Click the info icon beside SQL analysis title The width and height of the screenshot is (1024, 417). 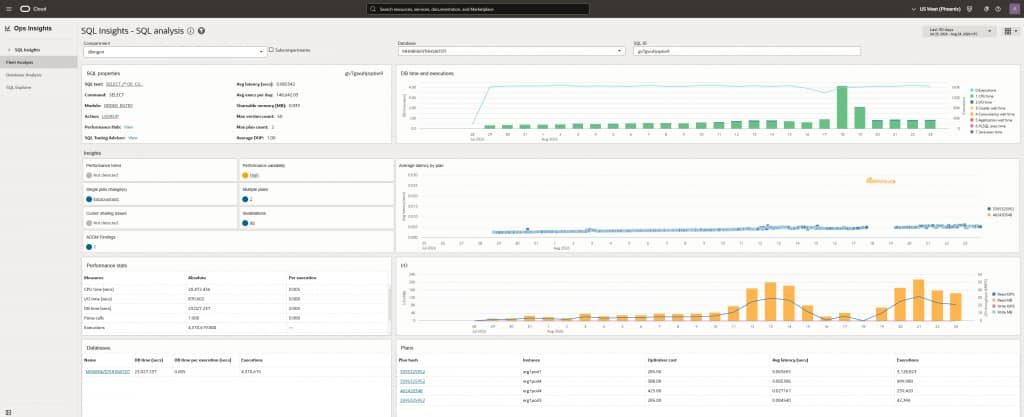(x=191, y=31)
